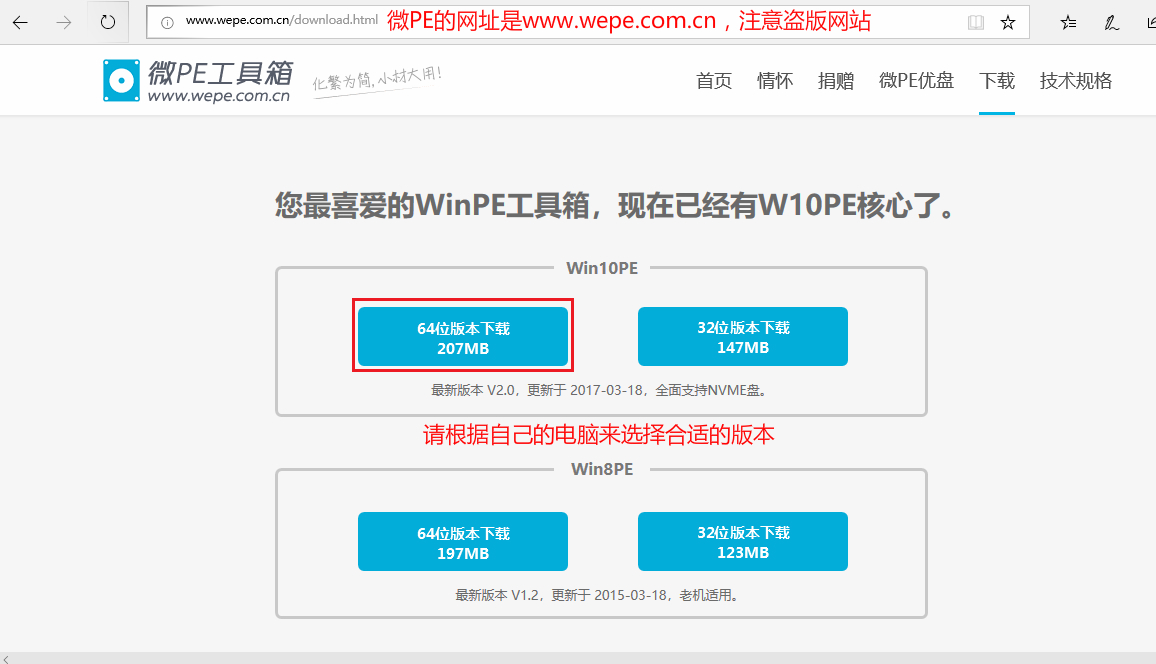Open the 首页 menu item
Viewport: 1156px width, 664px height.
click(x=713, y=81)
